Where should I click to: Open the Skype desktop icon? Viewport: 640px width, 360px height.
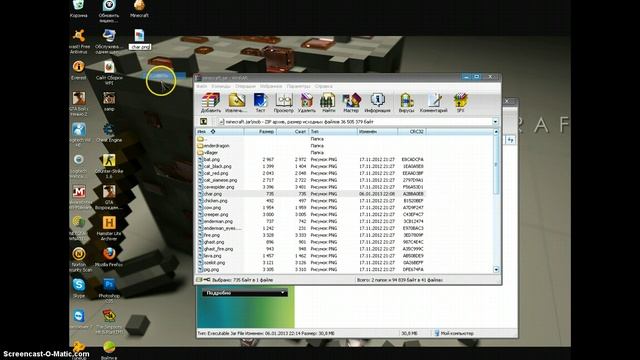click(79, 288)
